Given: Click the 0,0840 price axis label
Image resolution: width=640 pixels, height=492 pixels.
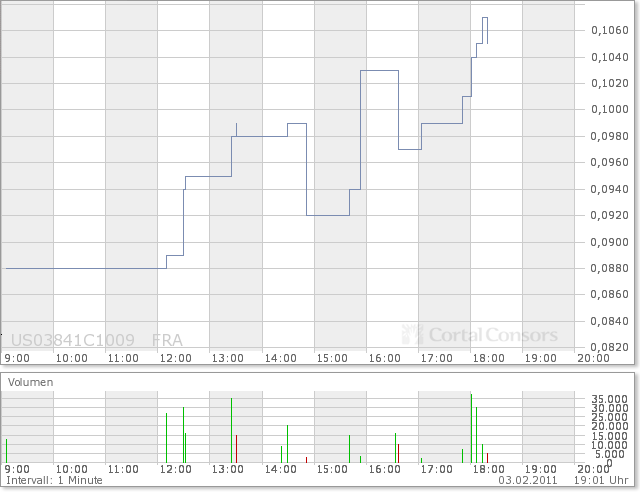Looking at the screenshot, I should [609, 321].
